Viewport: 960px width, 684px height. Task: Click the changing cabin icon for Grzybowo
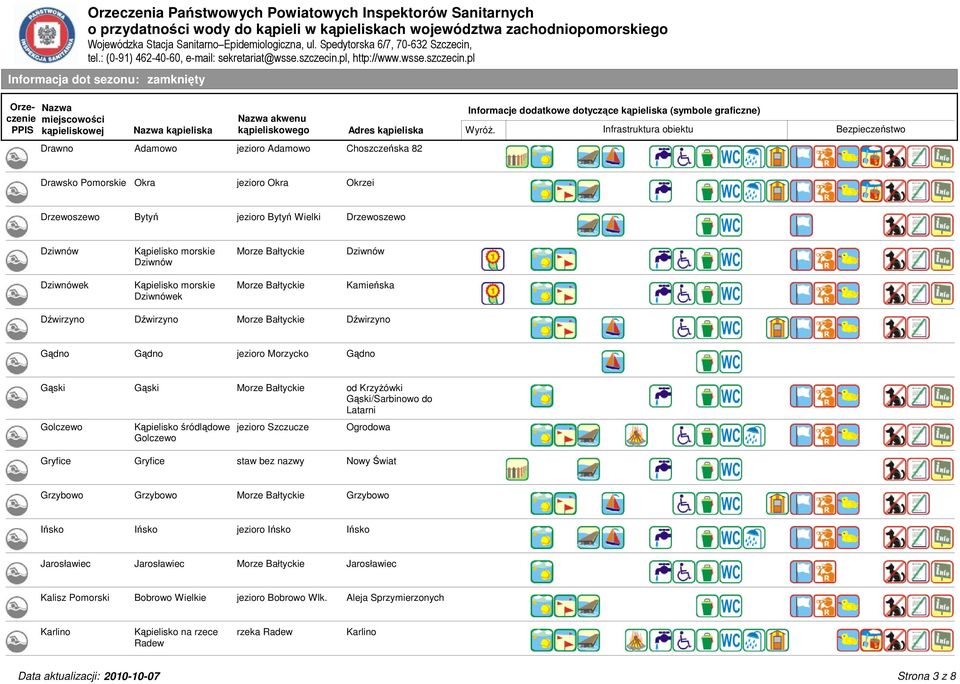(778, 503)
